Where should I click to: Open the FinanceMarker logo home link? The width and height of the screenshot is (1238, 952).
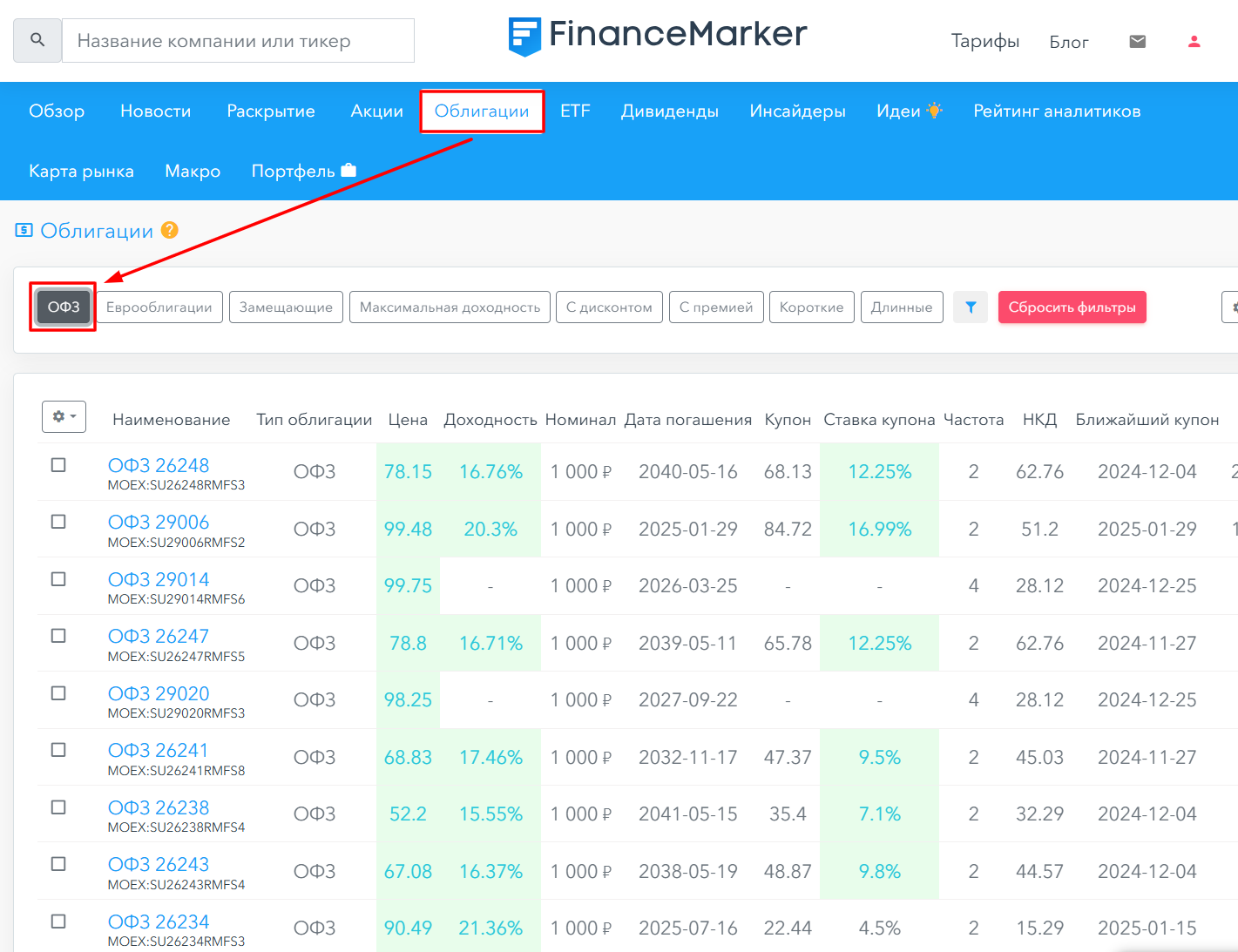tap(658, 37)
